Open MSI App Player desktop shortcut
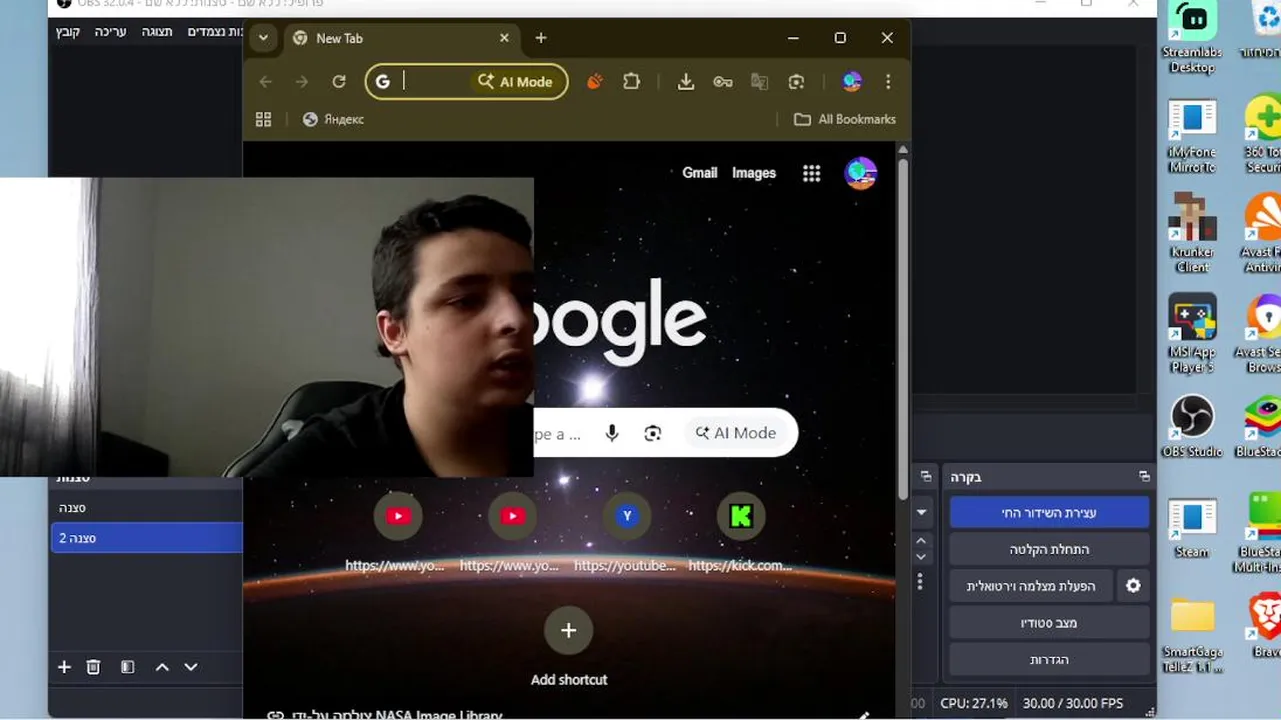This screenshot has width=1281, height=720. (x=1192, y=333)
